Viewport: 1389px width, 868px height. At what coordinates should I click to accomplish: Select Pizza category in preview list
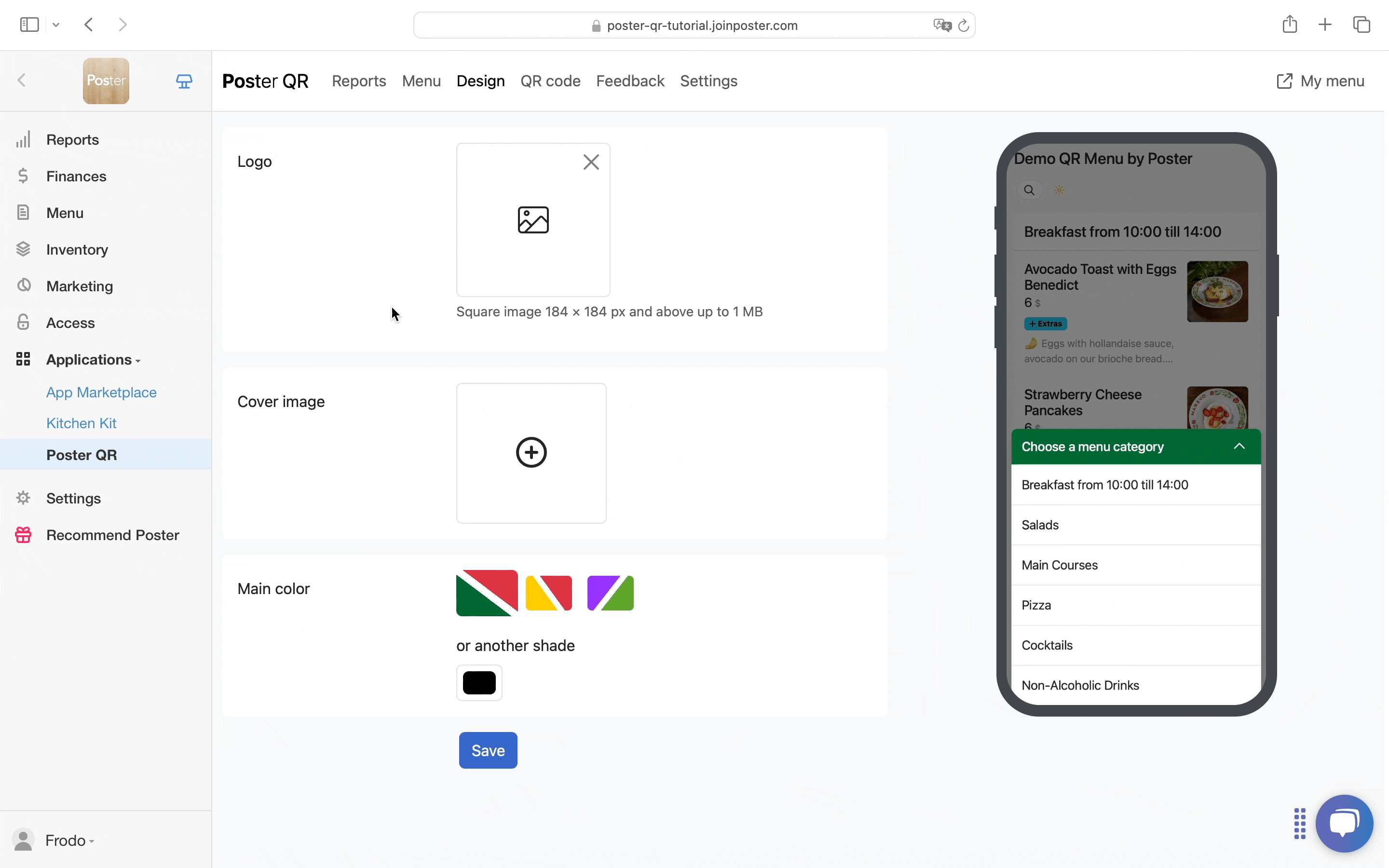pos(1136,605)
